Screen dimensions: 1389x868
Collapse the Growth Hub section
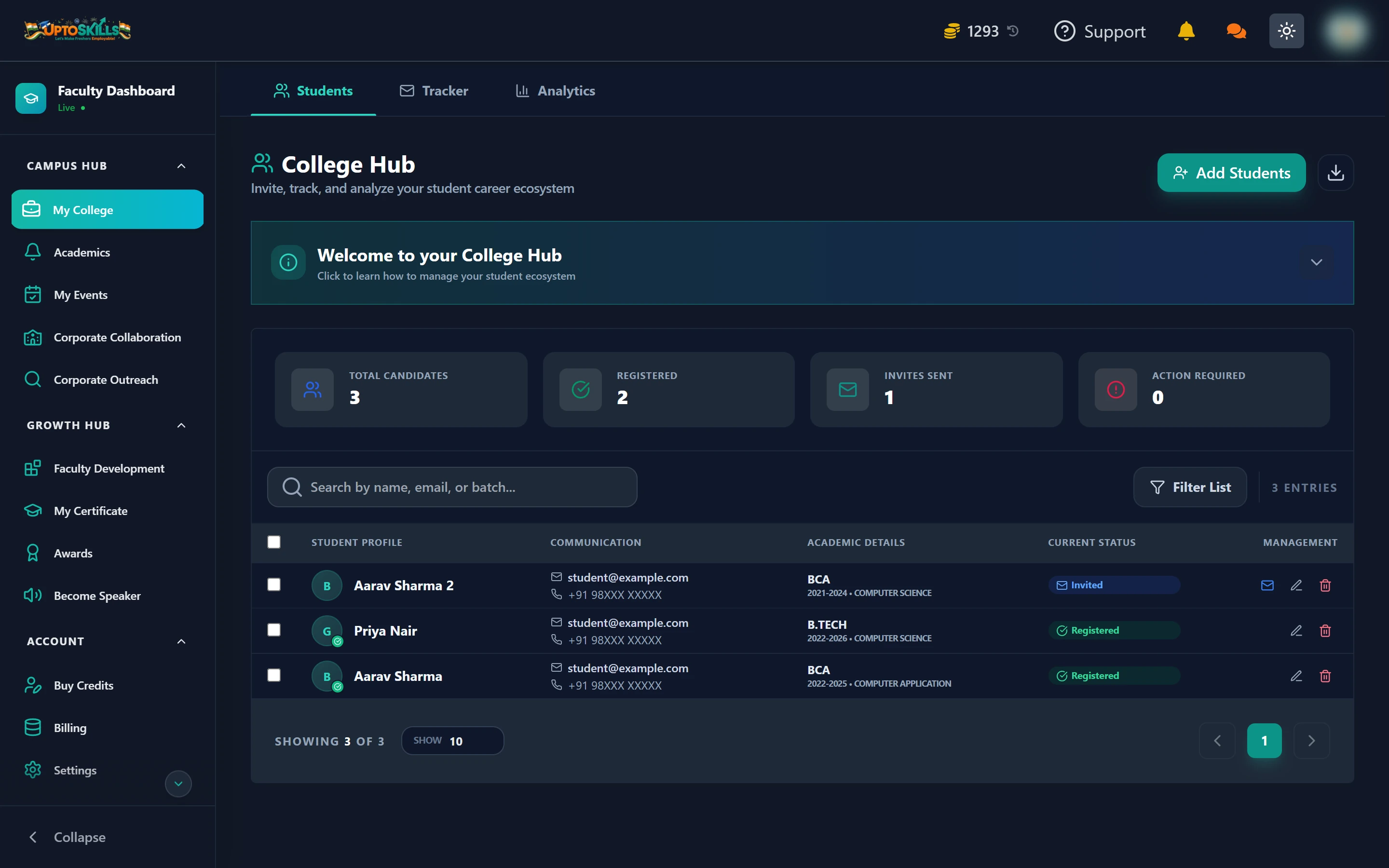click(181, 425)
